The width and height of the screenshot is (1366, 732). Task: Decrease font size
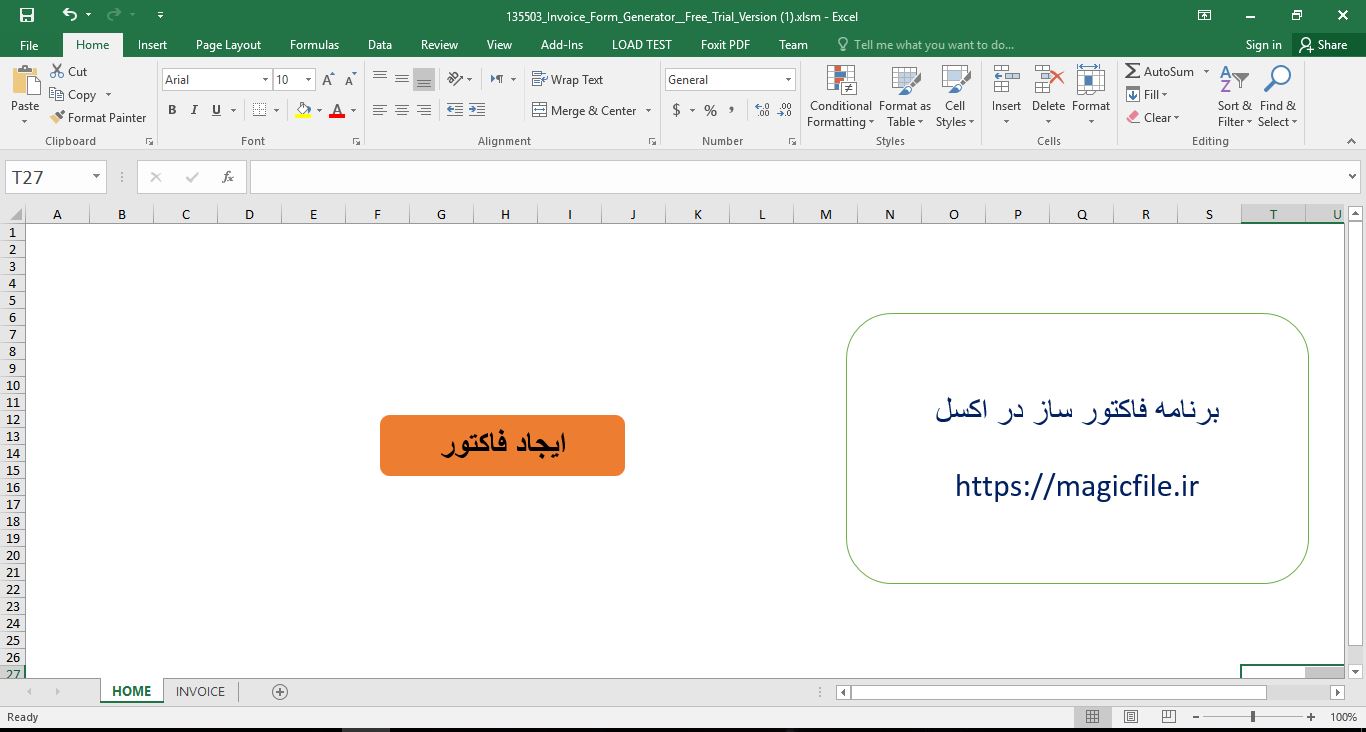click(x=350, y=80)
